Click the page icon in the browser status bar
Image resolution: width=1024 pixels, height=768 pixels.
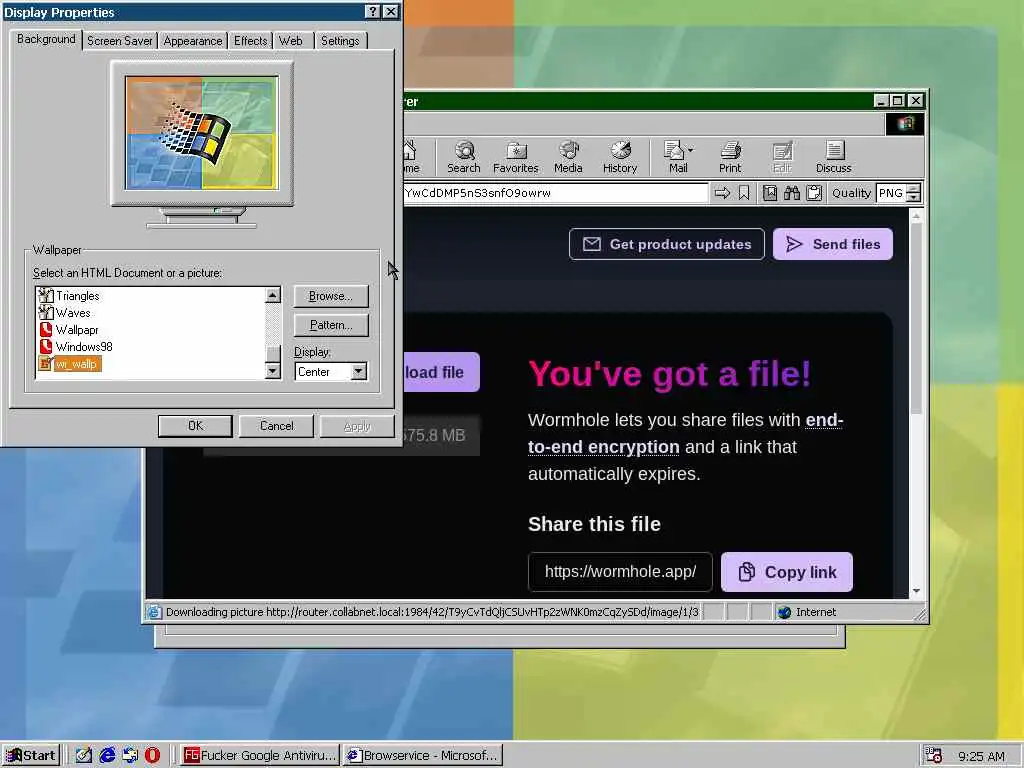[153, 612]
